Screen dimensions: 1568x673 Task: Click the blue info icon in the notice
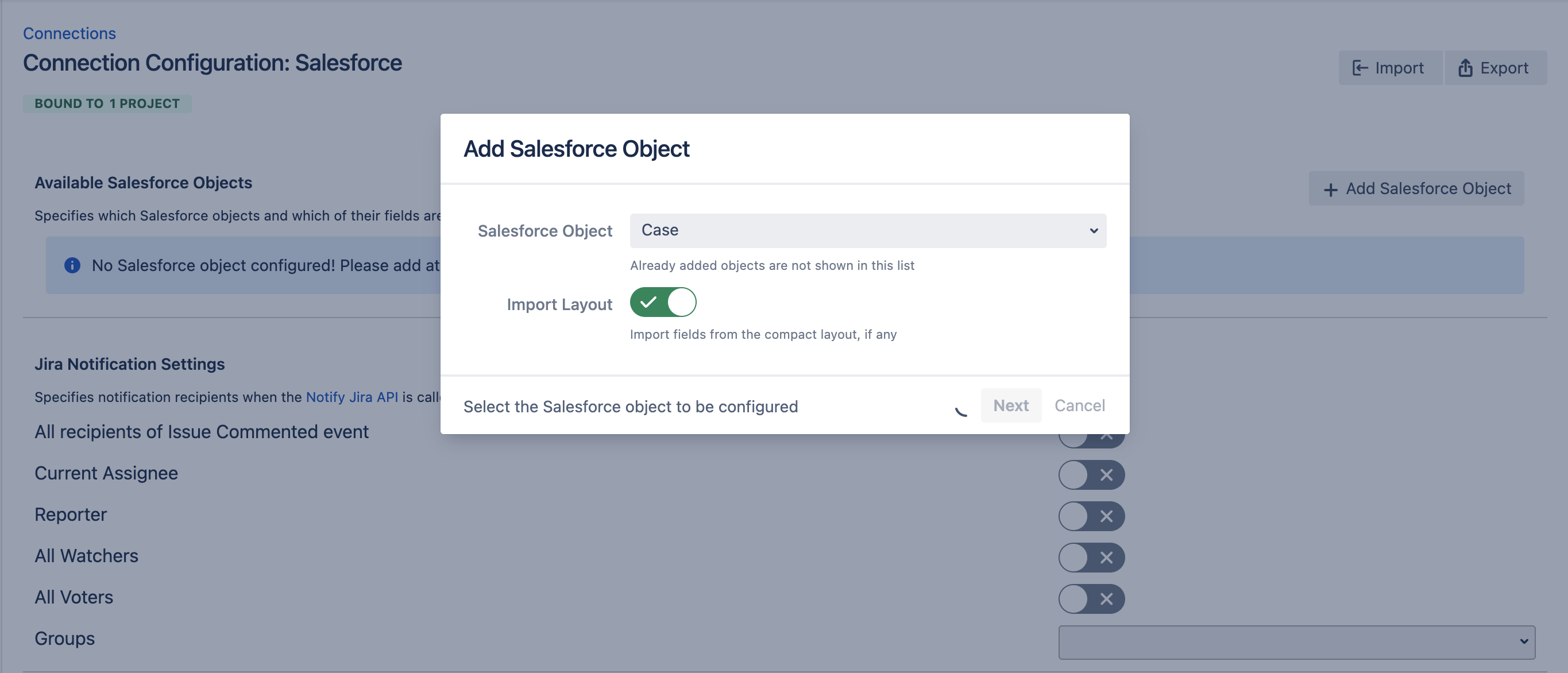click(x=72, y=265)
